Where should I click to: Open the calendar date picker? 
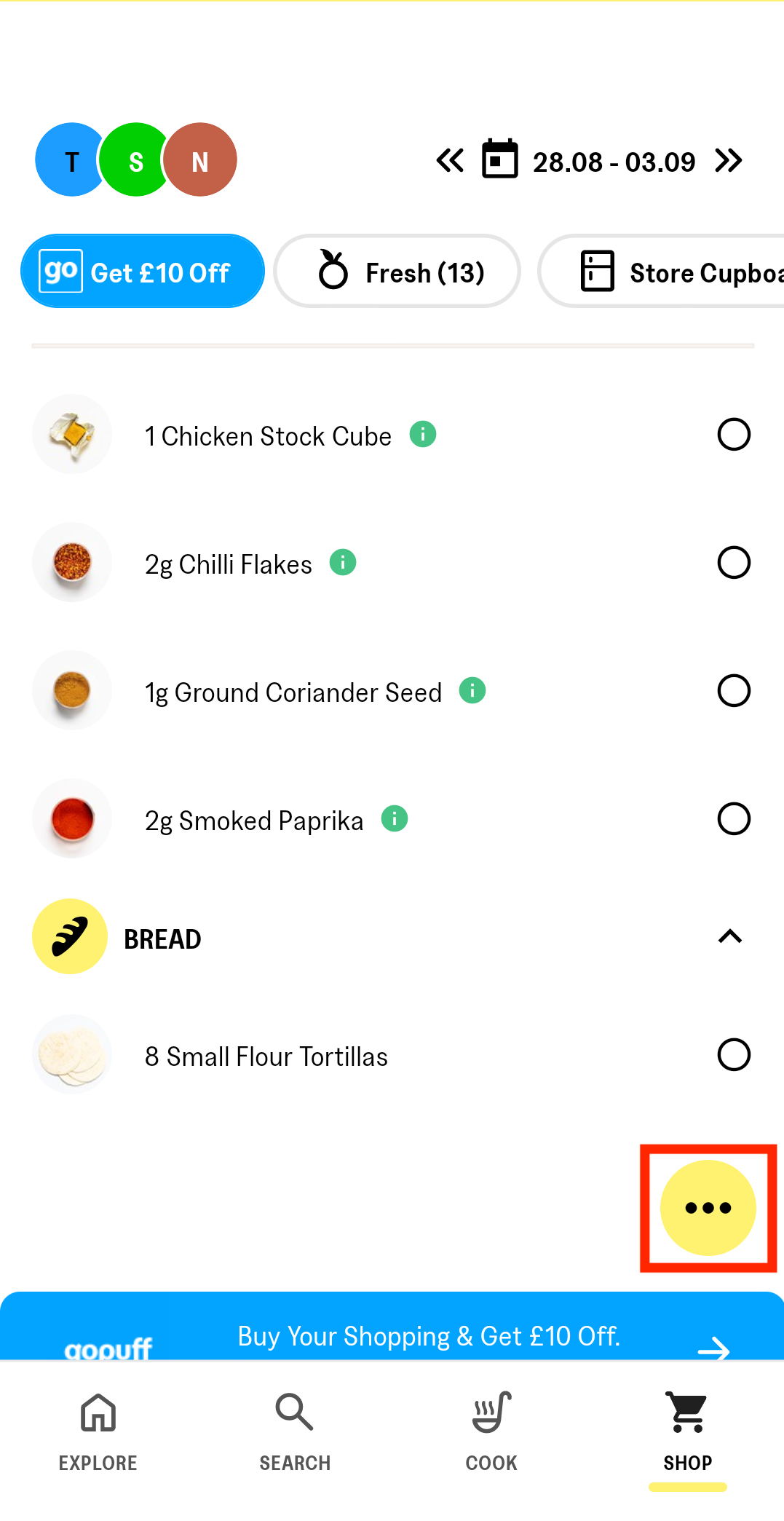click(x=500, y=159)
